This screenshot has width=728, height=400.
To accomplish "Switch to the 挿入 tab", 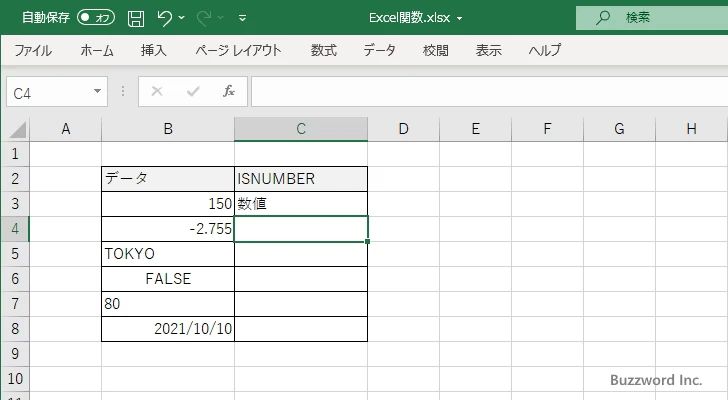I will pos(154,50).
